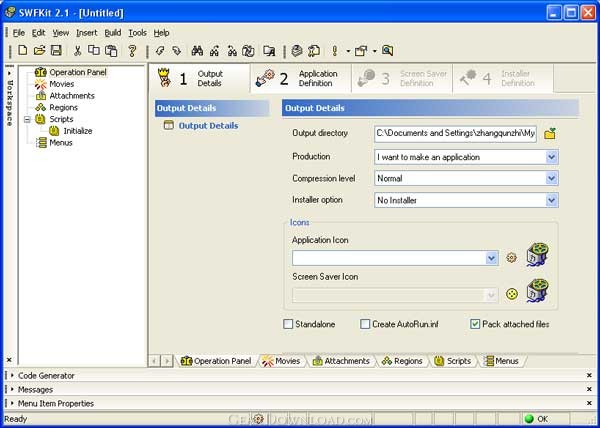Screen dimensions: 600x428
Task: Switch to the Attachments bottom tab
Action: 341,361
